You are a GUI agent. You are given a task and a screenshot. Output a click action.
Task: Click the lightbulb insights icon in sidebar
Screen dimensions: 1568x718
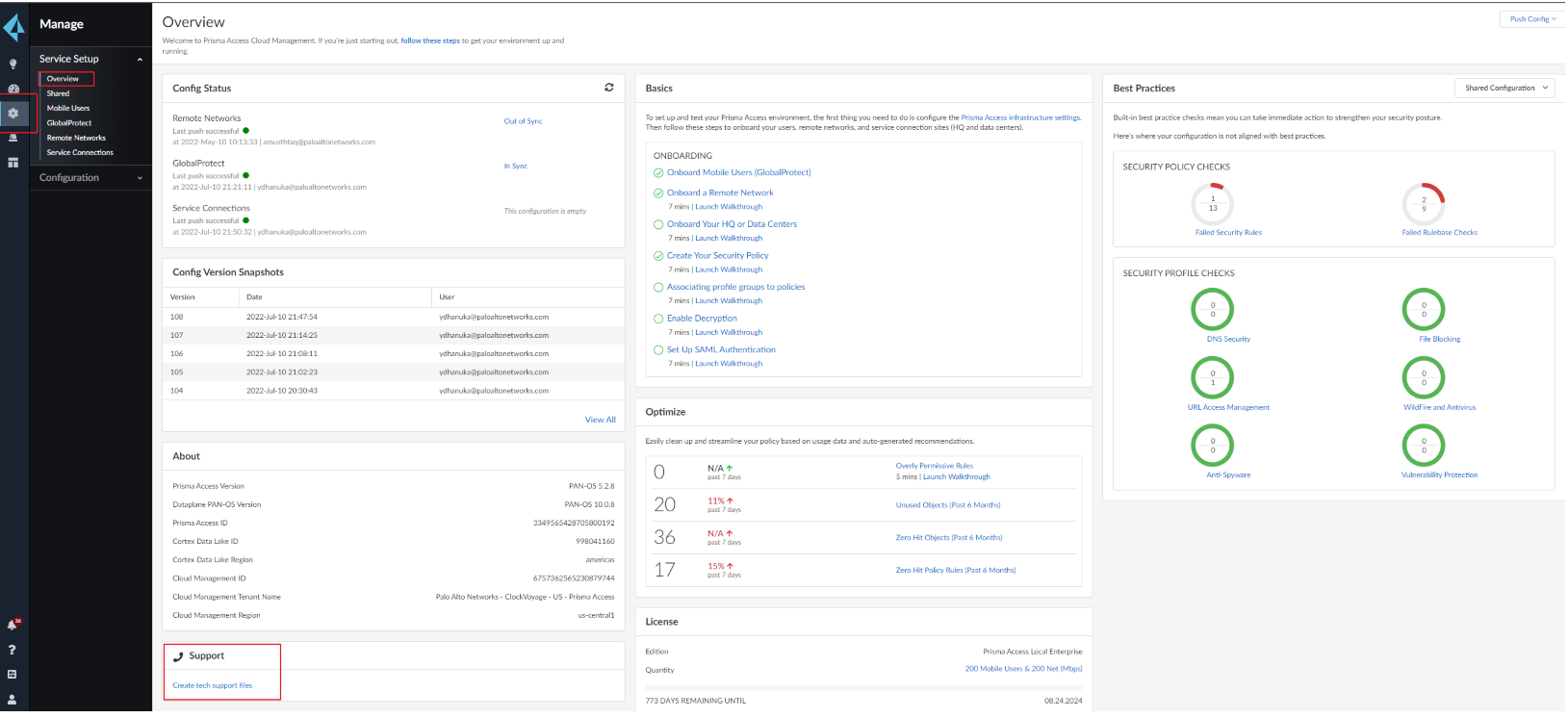tap(13, 64)
